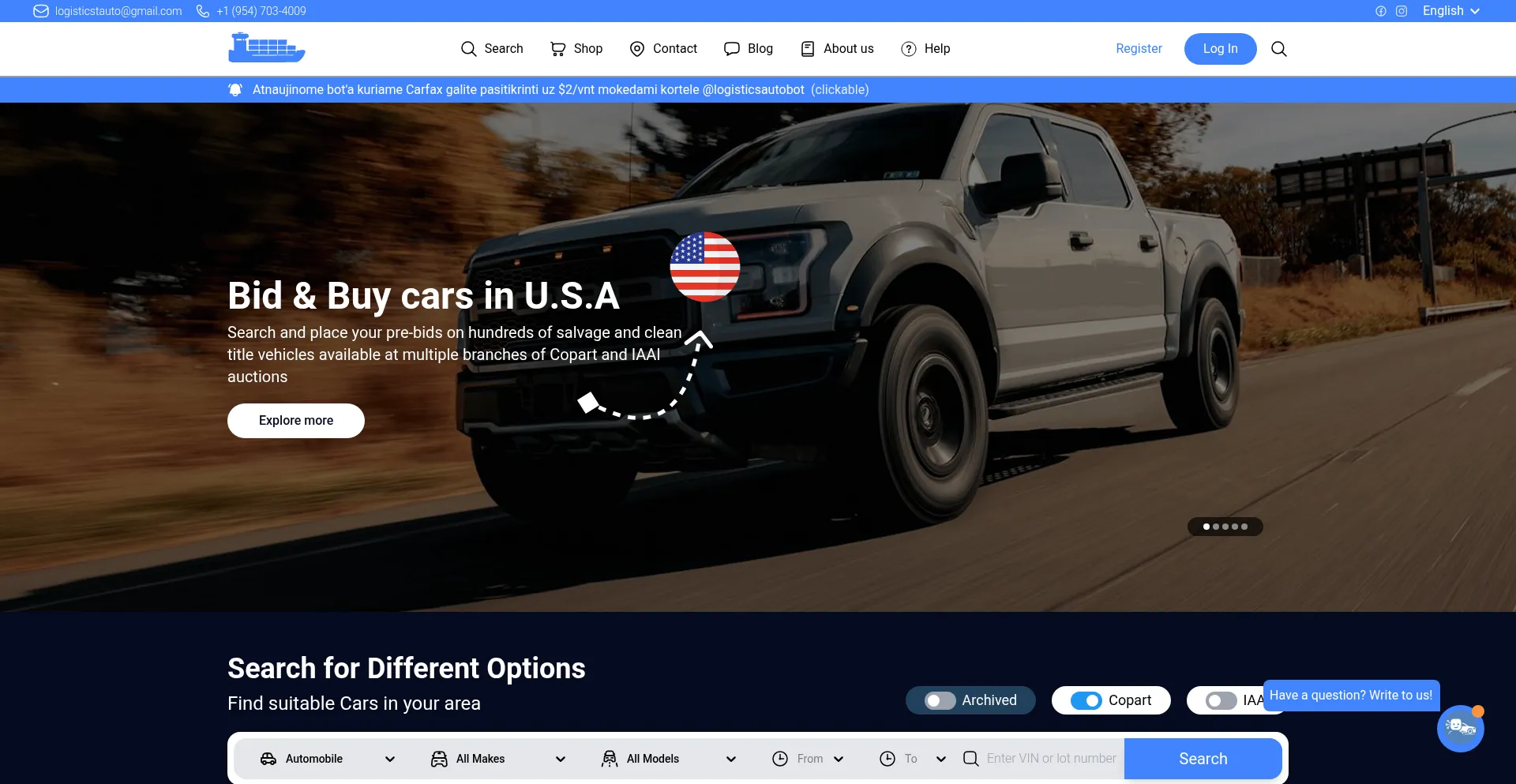This screenshot has width=1516, height=784.
Task: Click the email address in top bar
Action: [x=118, y=11]
